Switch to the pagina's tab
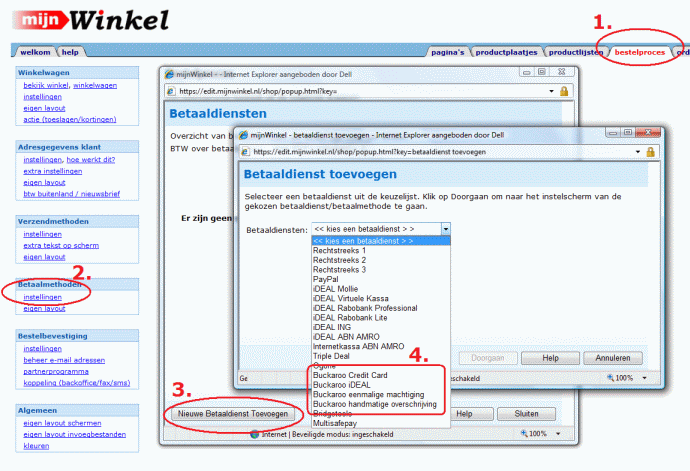This screenshot has width=690, height=471. pyautogui.click(x=448, y=52)
